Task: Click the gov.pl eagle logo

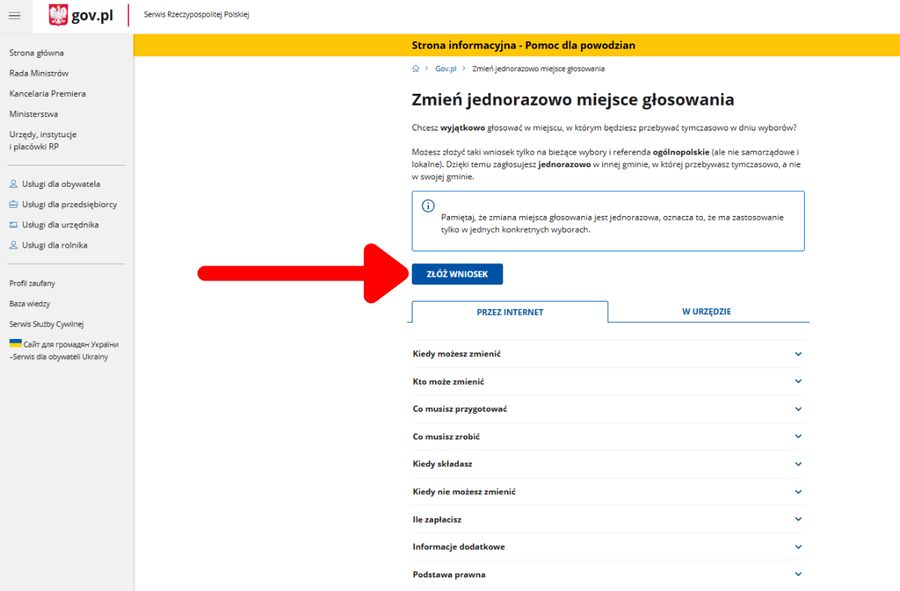Action: (58, 15)
